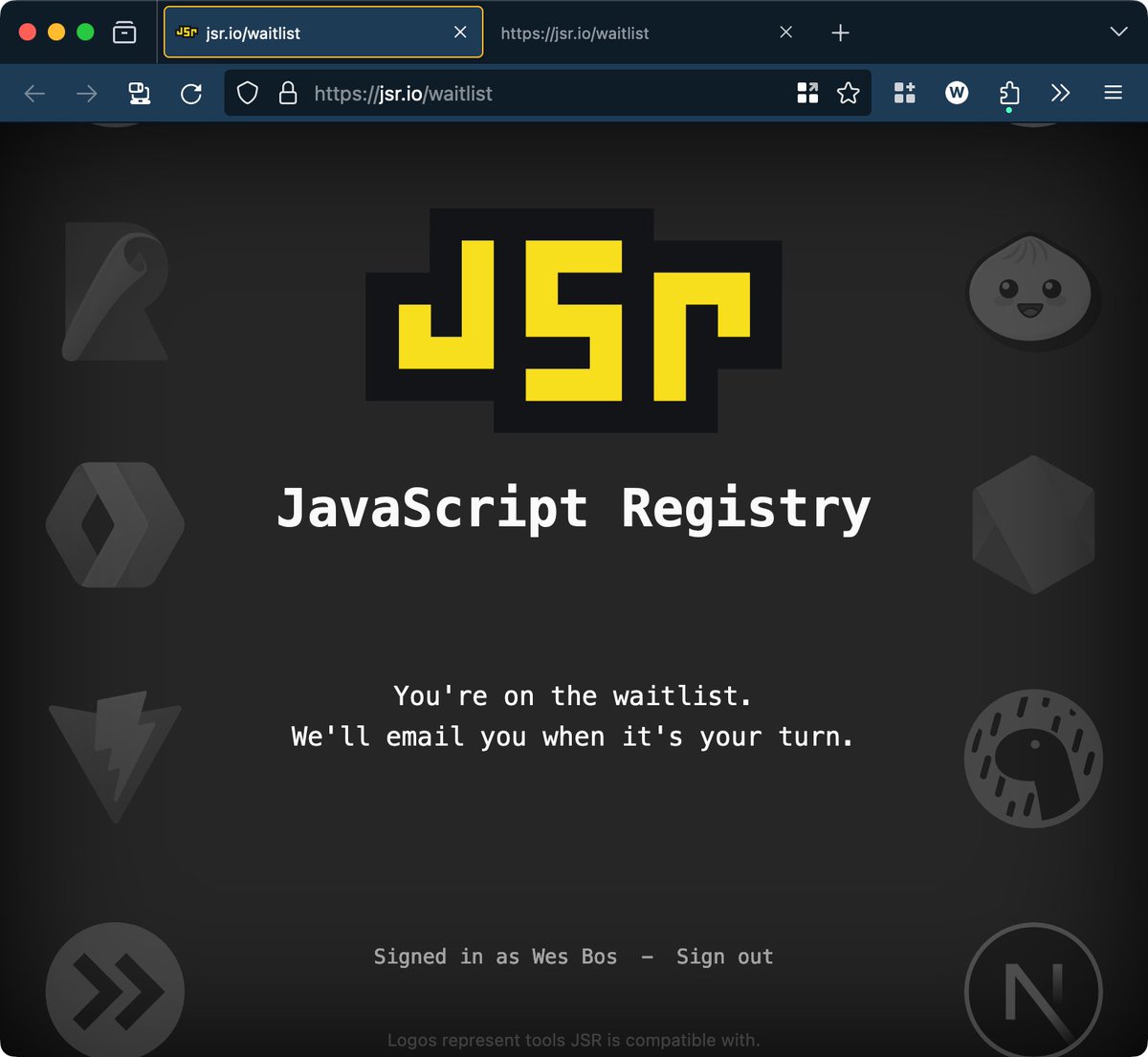Show more tools via double chevron
This screenshot has width=1148, height=1057.
1060,93
